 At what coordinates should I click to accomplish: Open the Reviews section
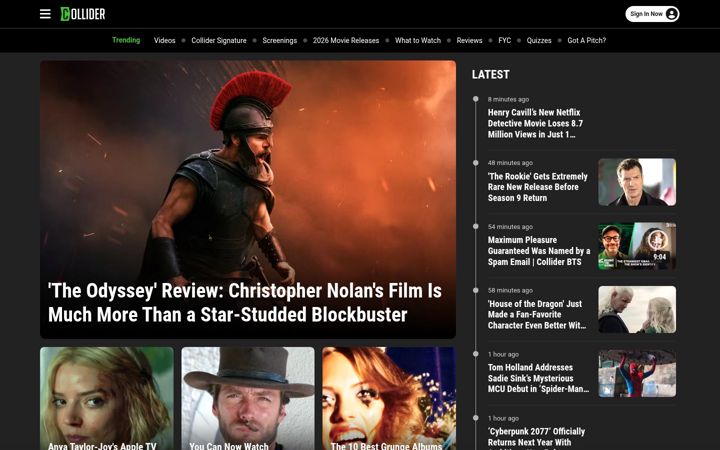point(469,40)
